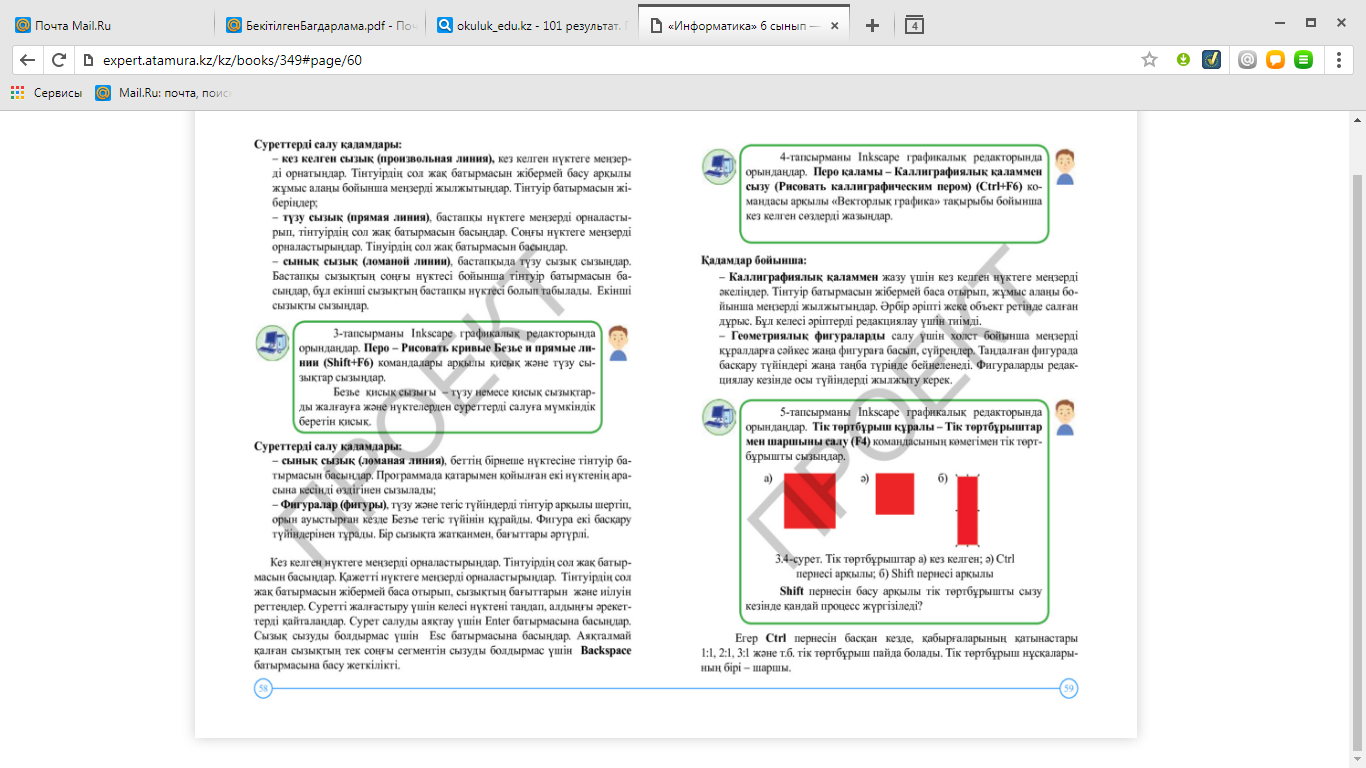This screenshot has width=1366, height=768.
Task: Switch to the okuluk_edu.kz results tab
Action: (531, 25)
